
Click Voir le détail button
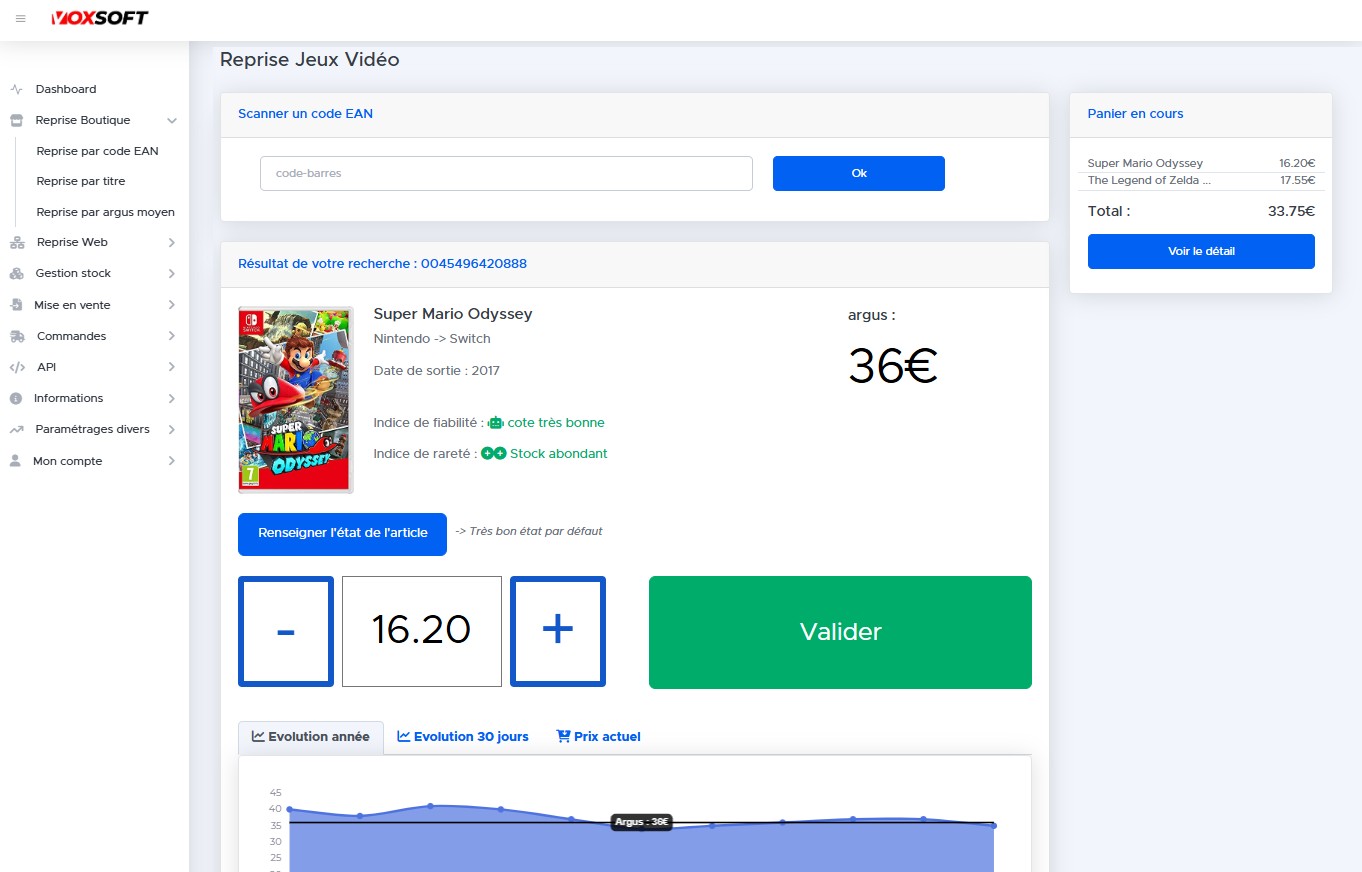coord(1201,251)
